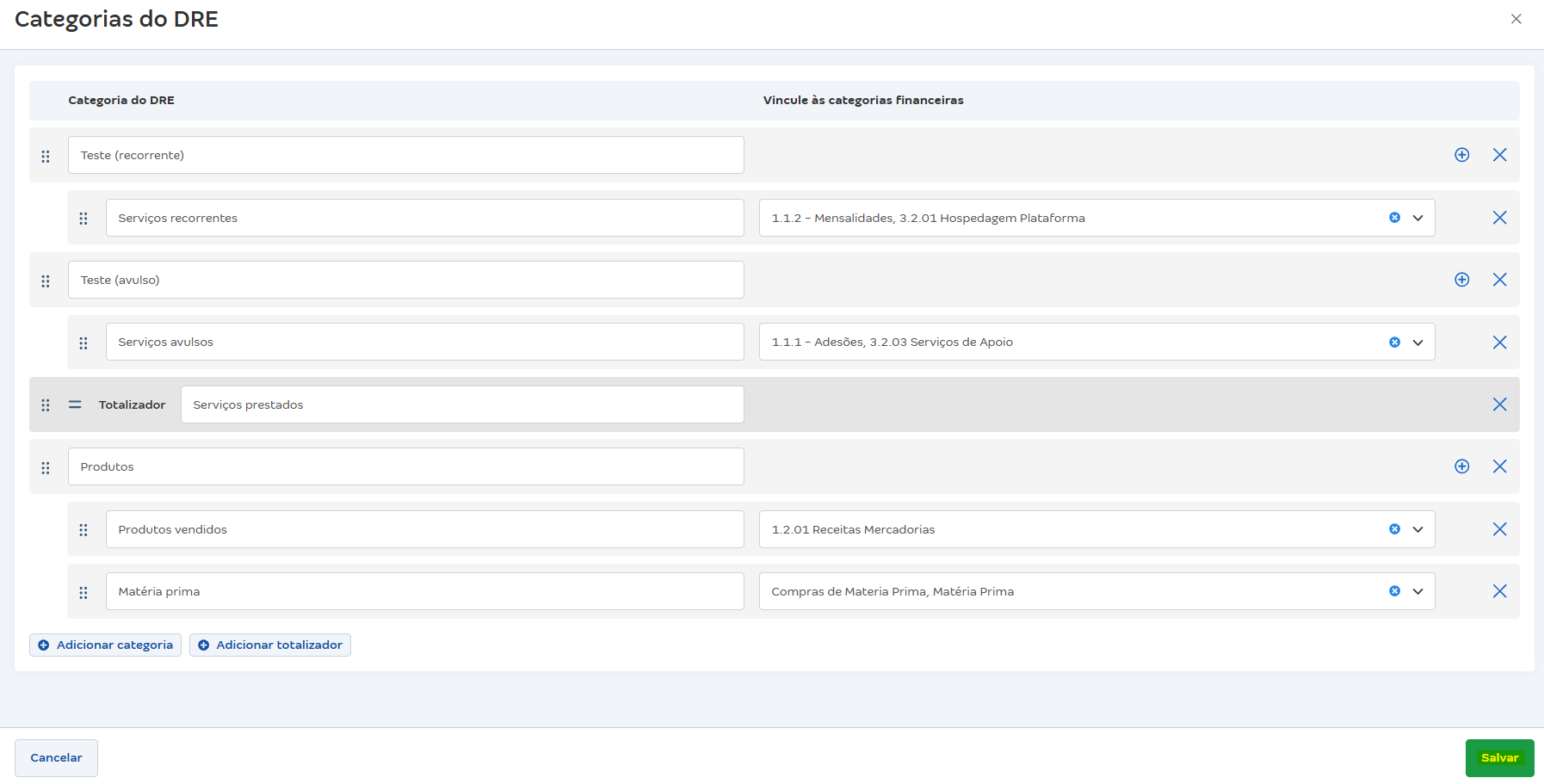Open the 1.2.01 Receitas Mercadorias field
This screenshot has width=1544, height=784.
pos(1096,529)
